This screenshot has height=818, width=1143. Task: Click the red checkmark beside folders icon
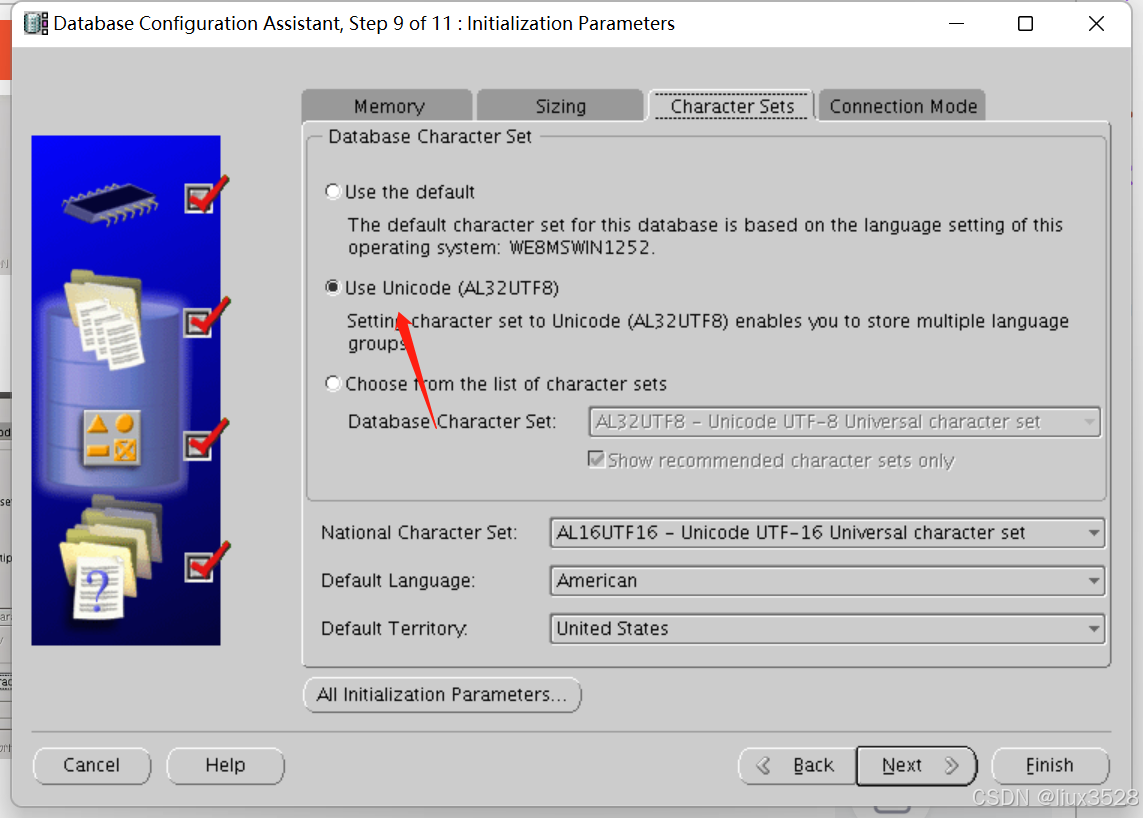[206, 563]
